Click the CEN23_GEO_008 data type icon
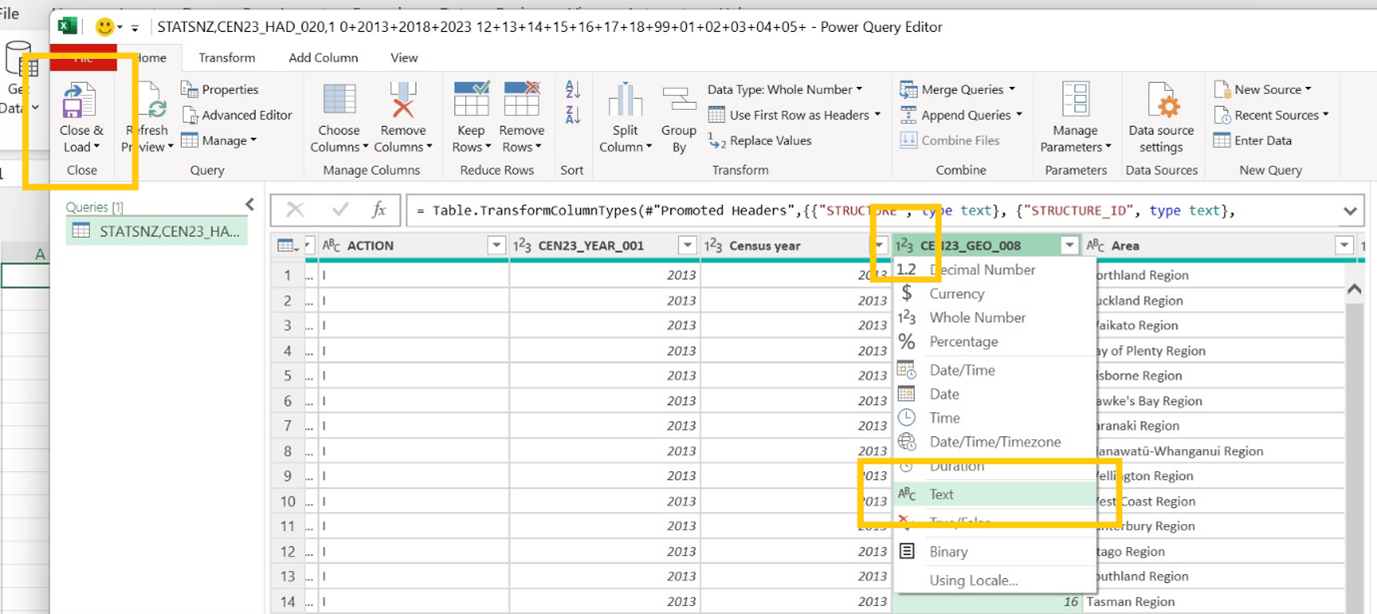This screenshot has width=1377, height=614. [x=904, y=245]
